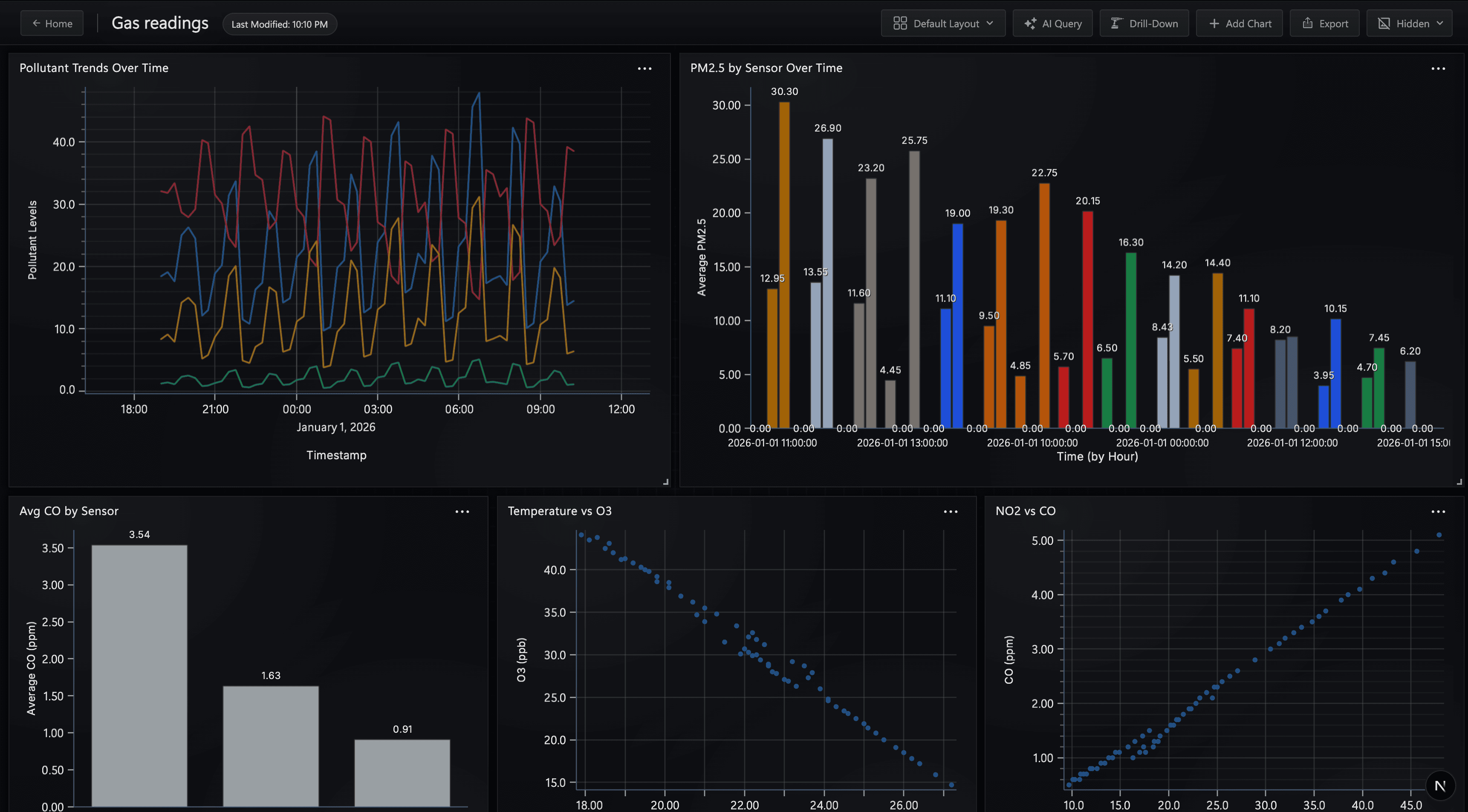
Task: Click the 26.90 PM2.5 bar
Action: pyautogui.click(x=827, y=283)
